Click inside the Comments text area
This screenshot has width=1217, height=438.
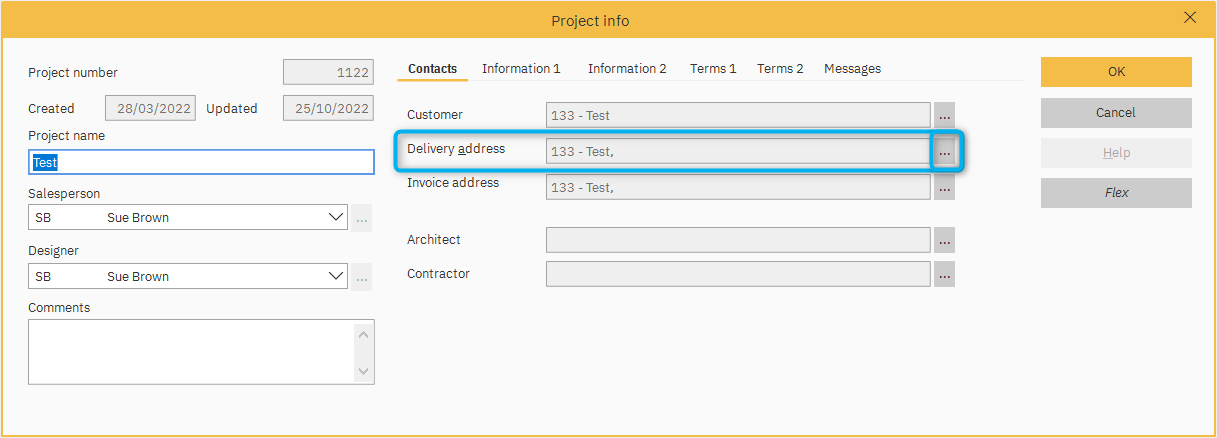tap(190, 351)
